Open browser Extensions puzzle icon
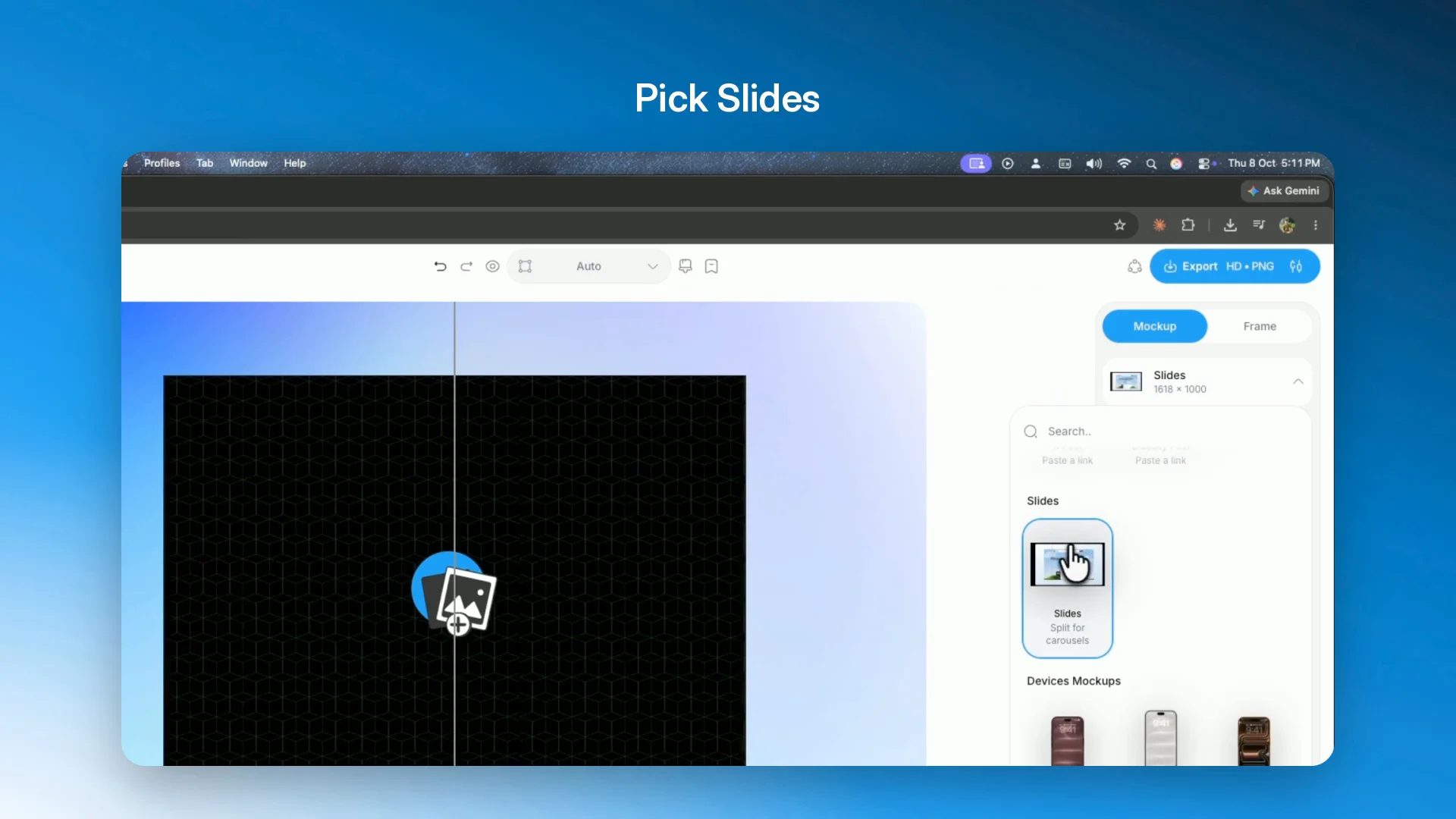The image size is (1456, 819). [1188, 225]
